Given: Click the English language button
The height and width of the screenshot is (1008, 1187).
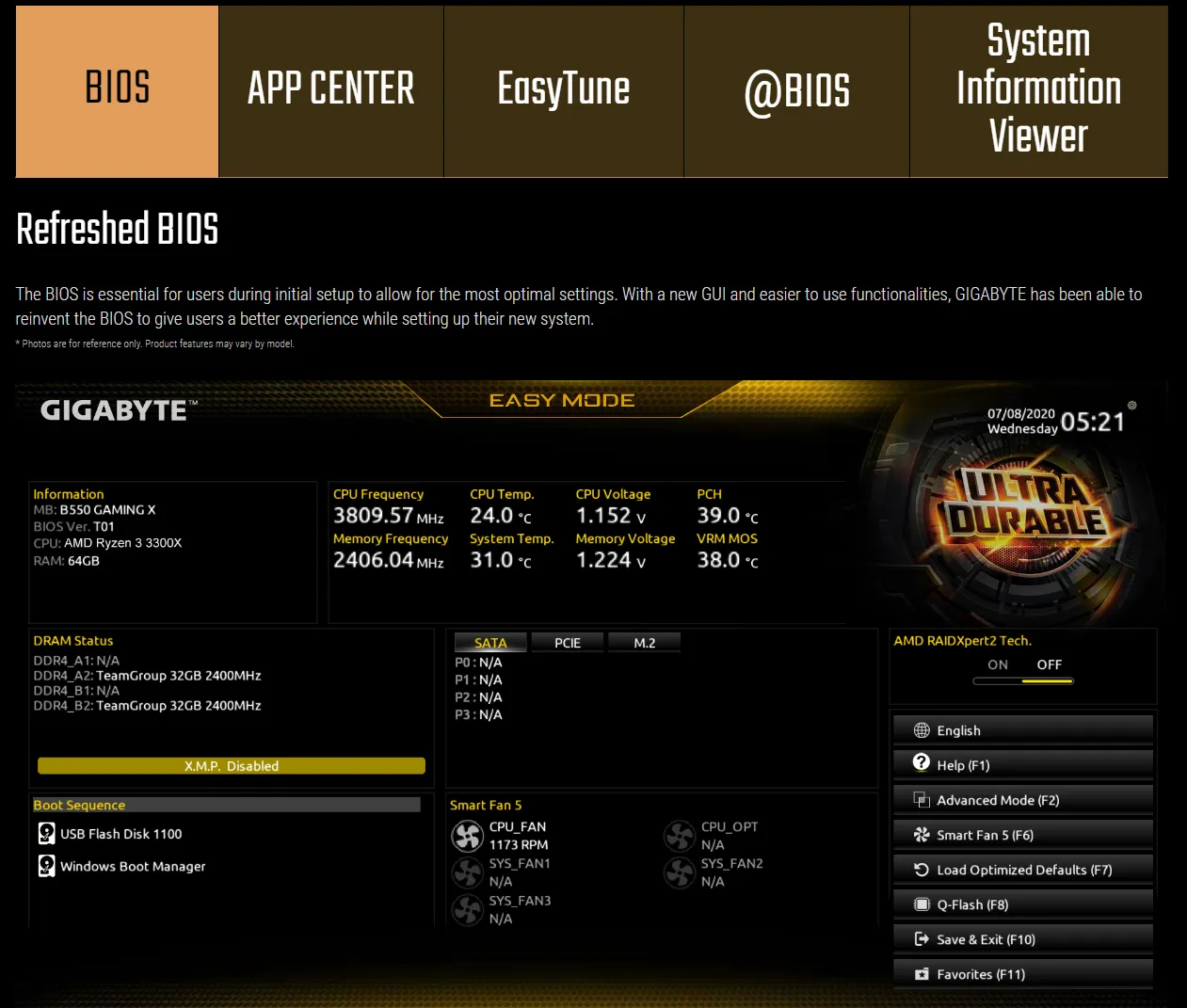Looking at the screenshot, I should pyautogui.click(x=1023, y=730).
